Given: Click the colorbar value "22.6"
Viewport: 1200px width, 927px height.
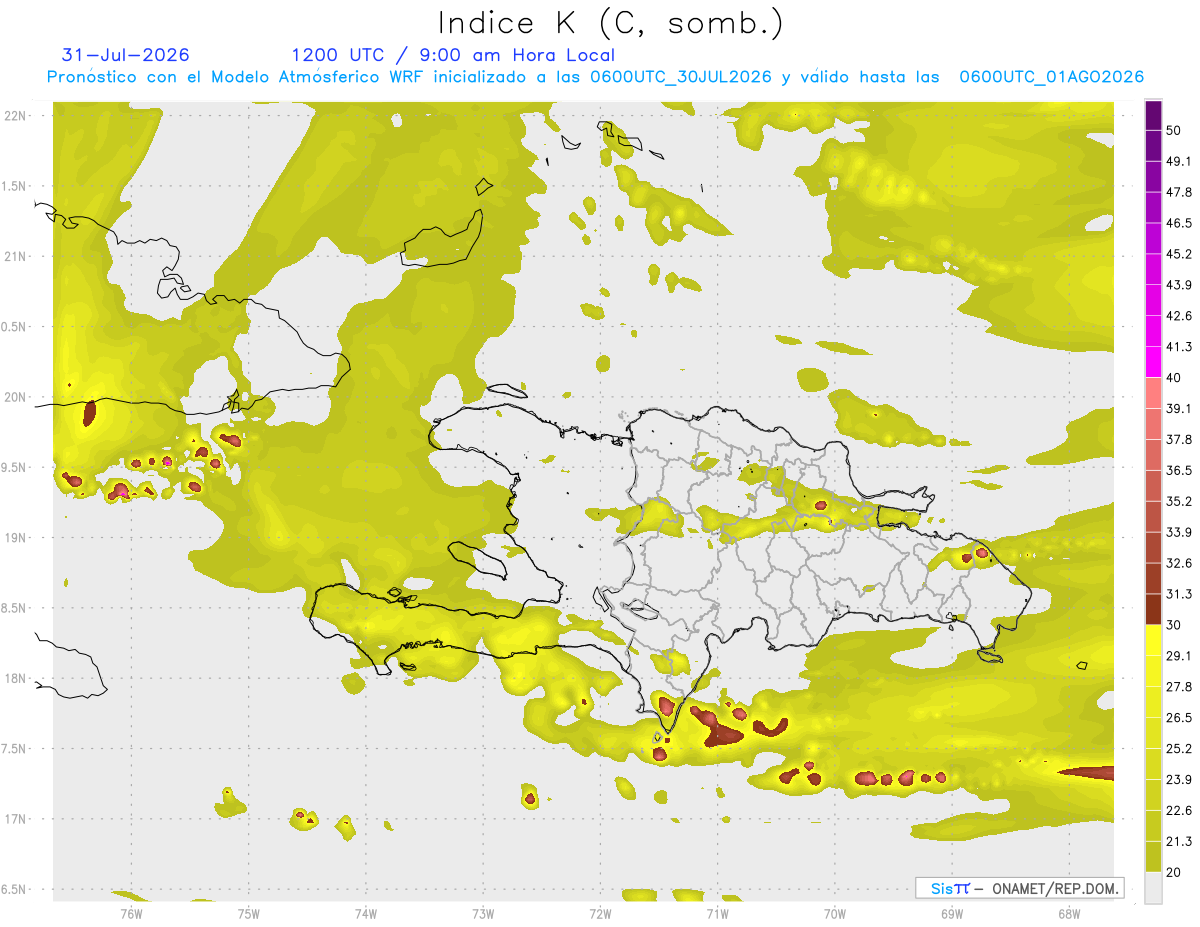Looking at the screenshot, I should tap(1179, 811).
